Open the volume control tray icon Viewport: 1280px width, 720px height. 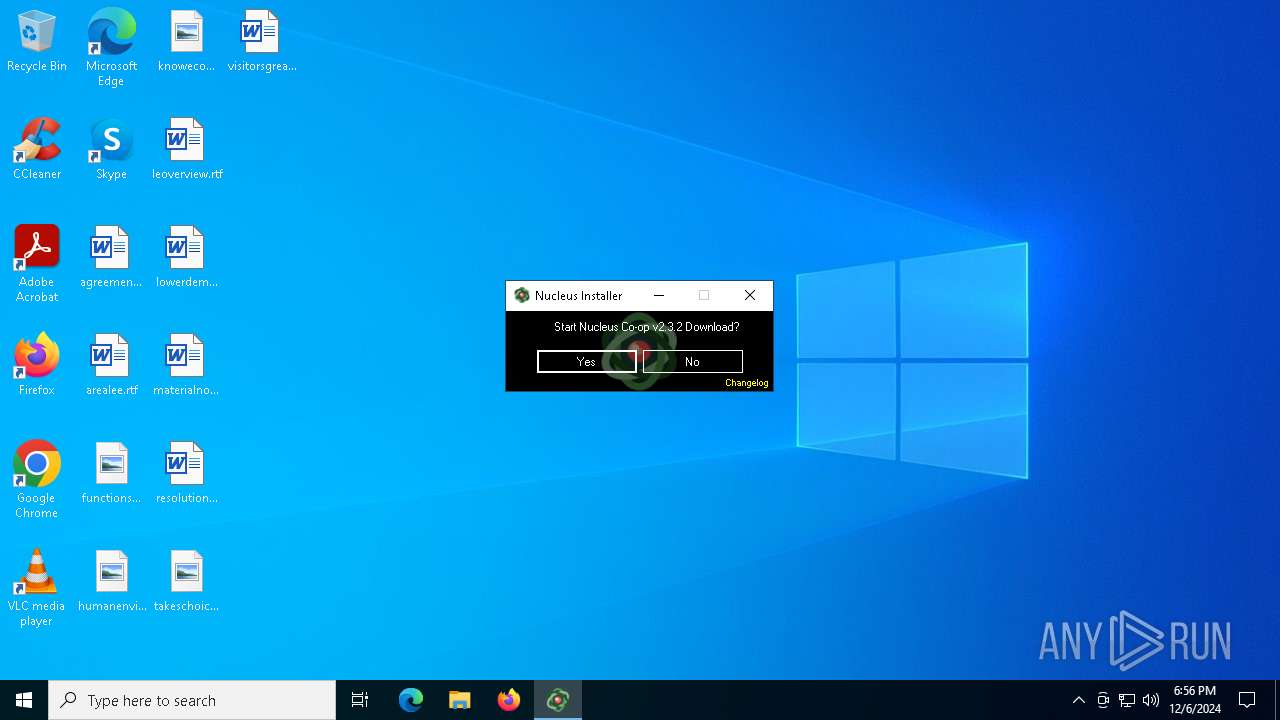tap(1151, 700)
